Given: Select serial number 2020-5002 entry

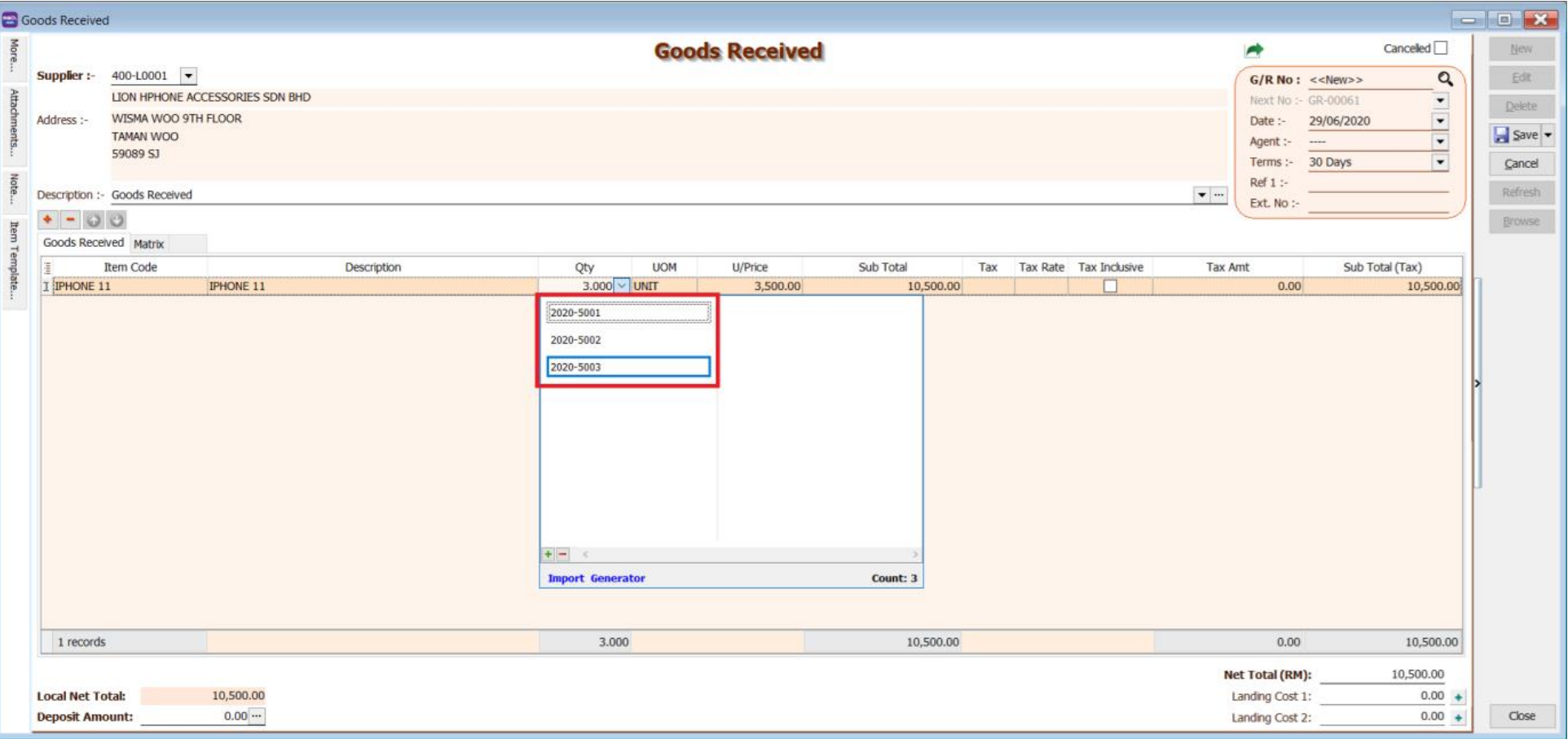Looking at the screenshot, I should (x=575, y=340).
